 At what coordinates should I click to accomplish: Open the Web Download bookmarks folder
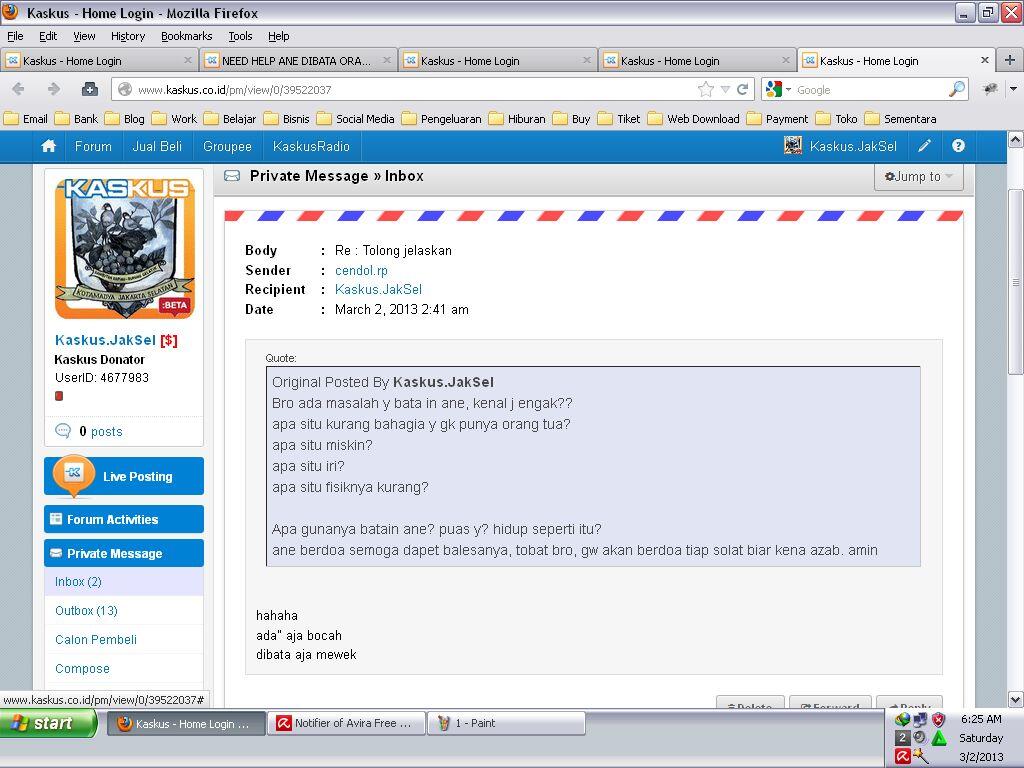pyautogui.click(x=694, y=119)
